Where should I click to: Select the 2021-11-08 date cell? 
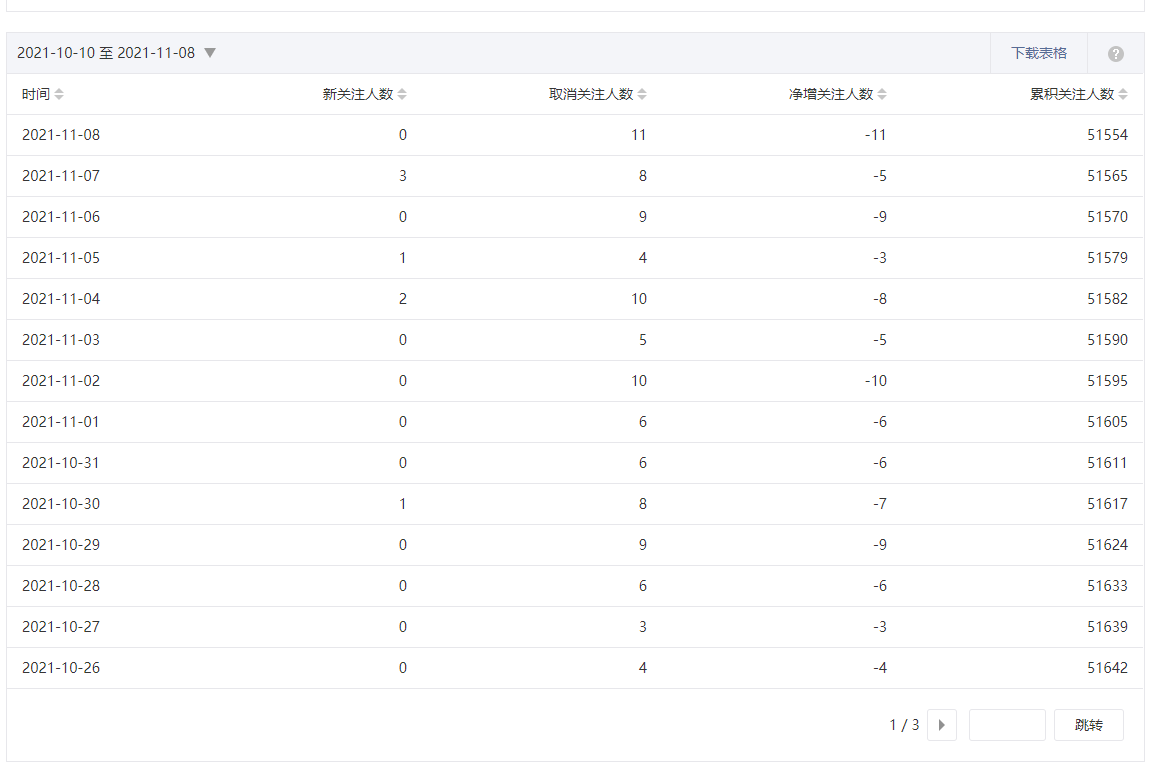[61, 135]
